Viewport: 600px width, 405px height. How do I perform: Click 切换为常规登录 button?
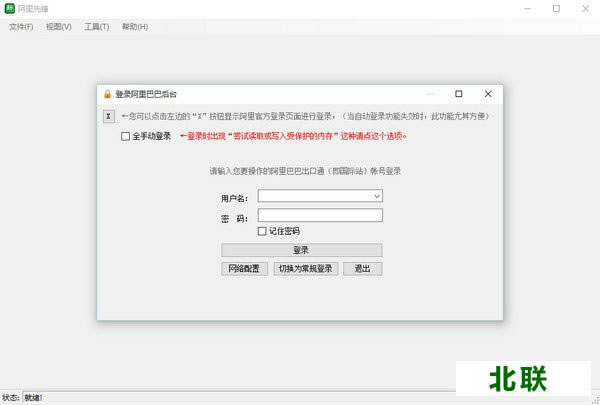point(305,269)
